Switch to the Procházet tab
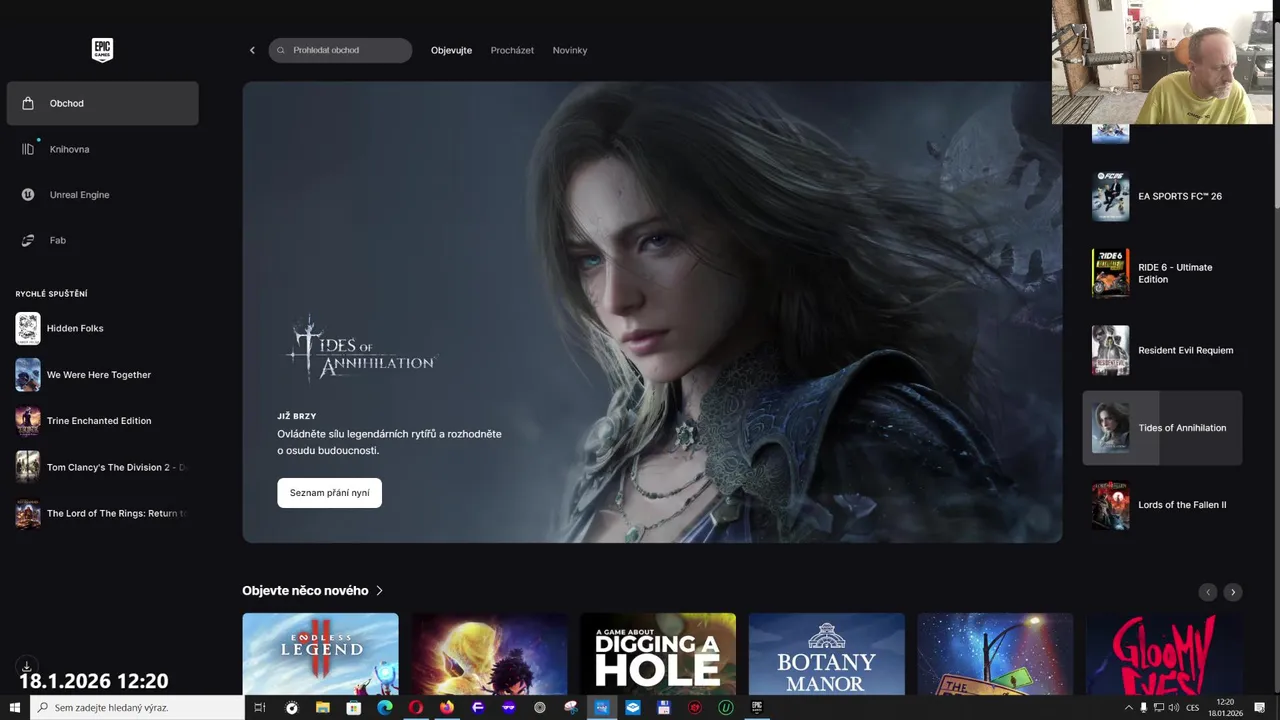Image resolution: width=1280 pixels, height=720 pixels. point(512,50)
